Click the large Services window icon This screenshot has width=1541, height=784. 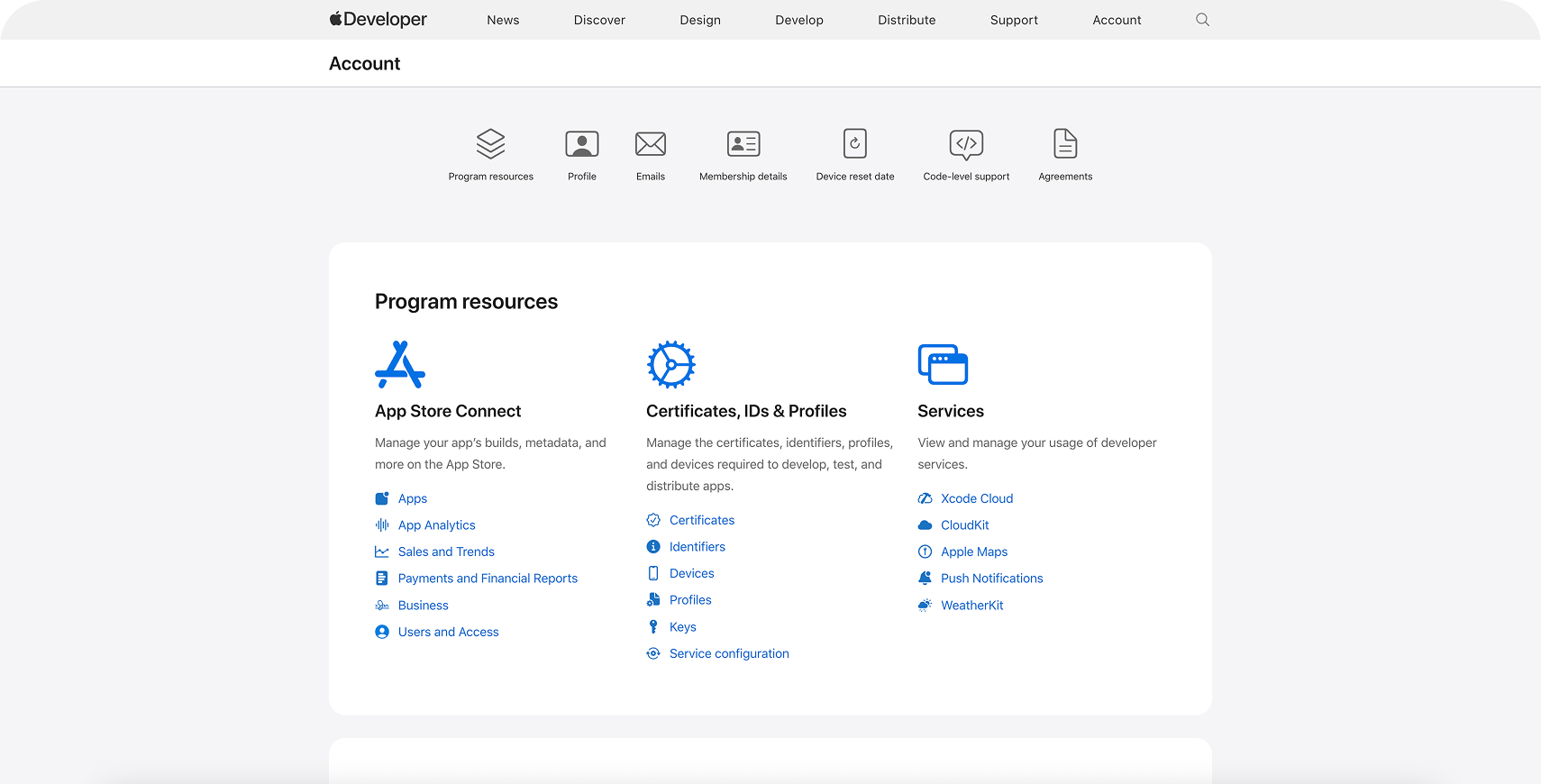943,364
